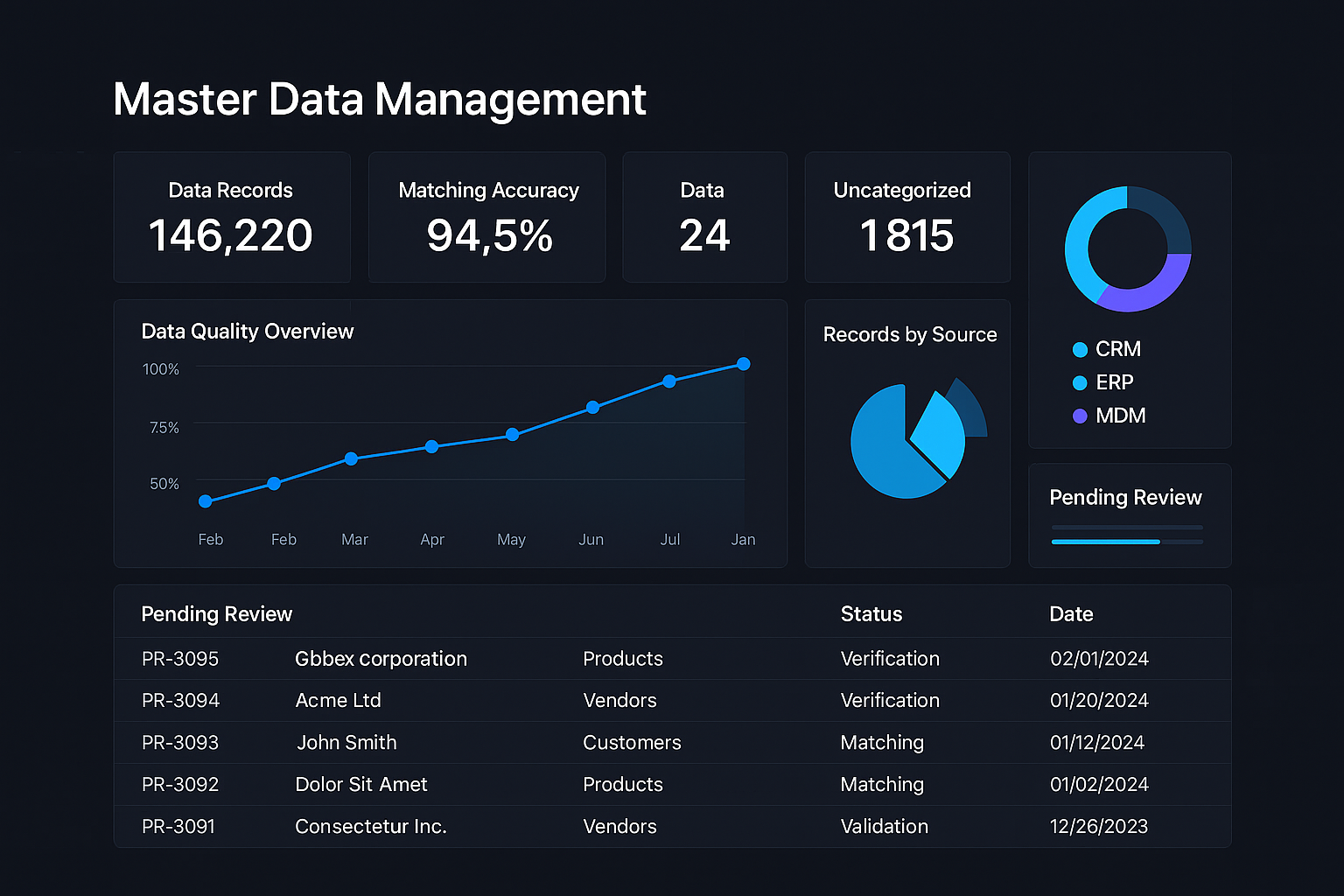
Task: Sort table by Date column header
Action: click(1071, 614)
